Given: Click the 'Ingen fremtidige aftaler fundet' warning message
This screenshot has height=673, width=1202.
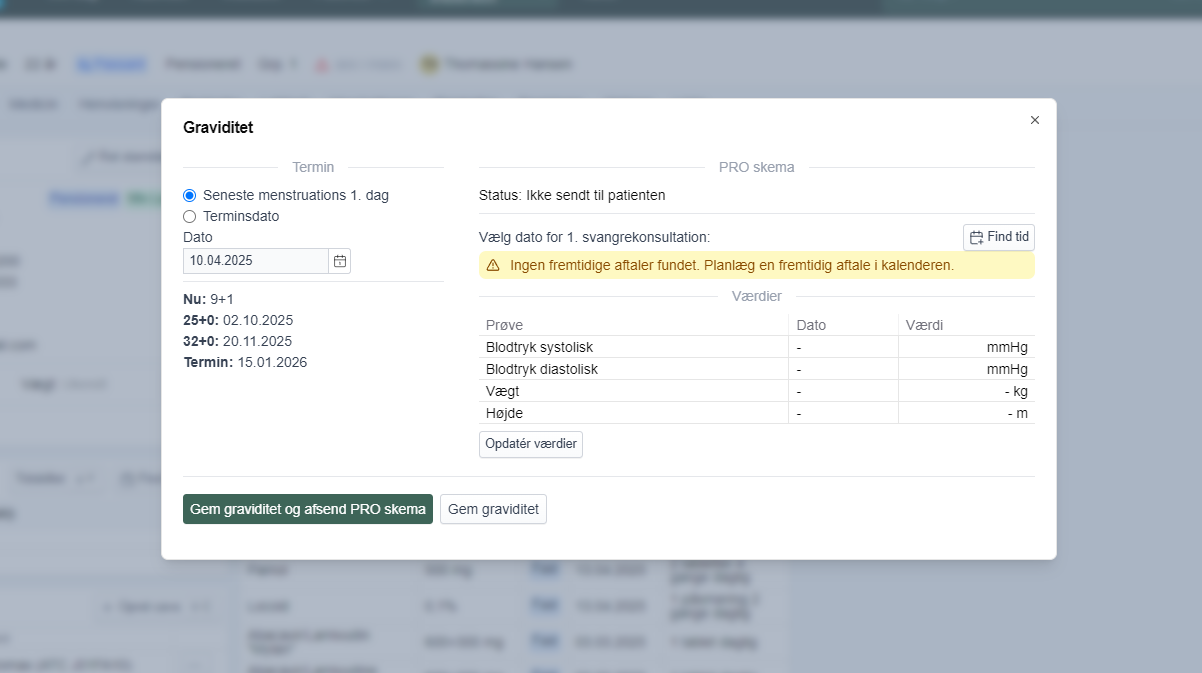Looking at the screenshot, I should click(x=731, y=266).
